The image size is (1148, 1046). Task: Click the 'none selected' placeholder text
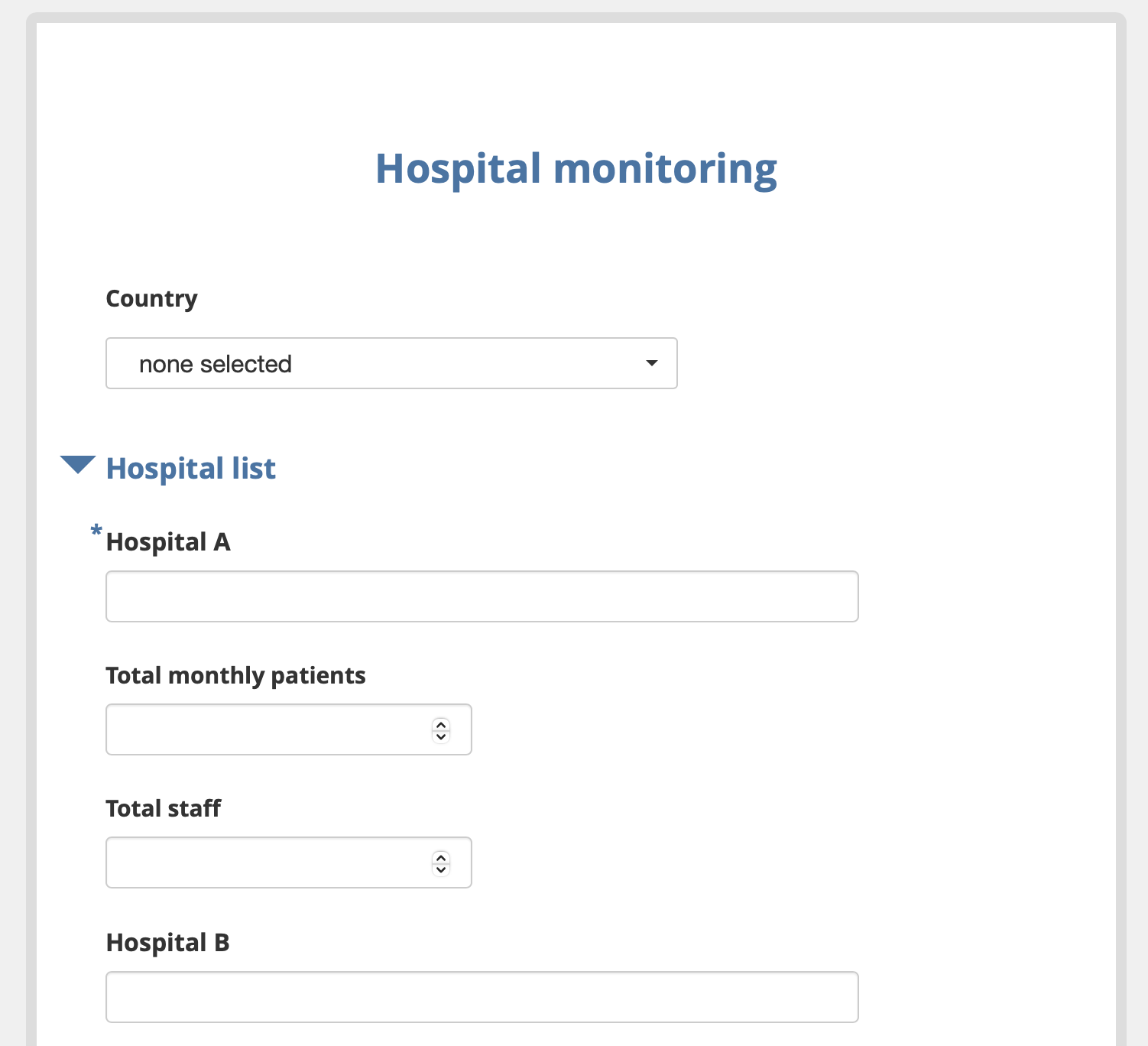click(215, 364)
